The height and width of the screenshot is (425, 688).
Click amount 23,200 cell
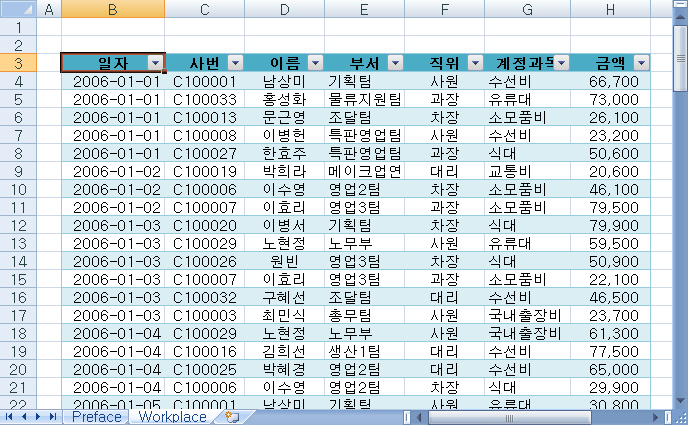point(610,135)
